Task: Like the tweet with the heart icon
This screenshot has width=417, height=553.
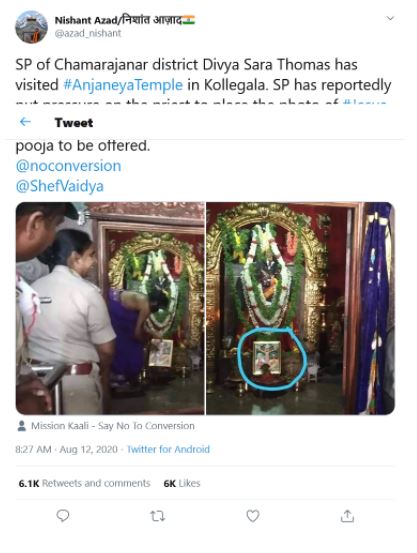Action: click(253, 516)
